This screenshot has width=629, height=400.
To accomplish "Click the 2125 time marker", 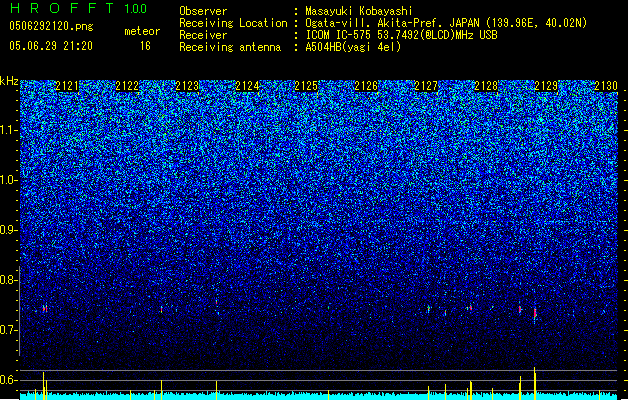I will point(306,86).
